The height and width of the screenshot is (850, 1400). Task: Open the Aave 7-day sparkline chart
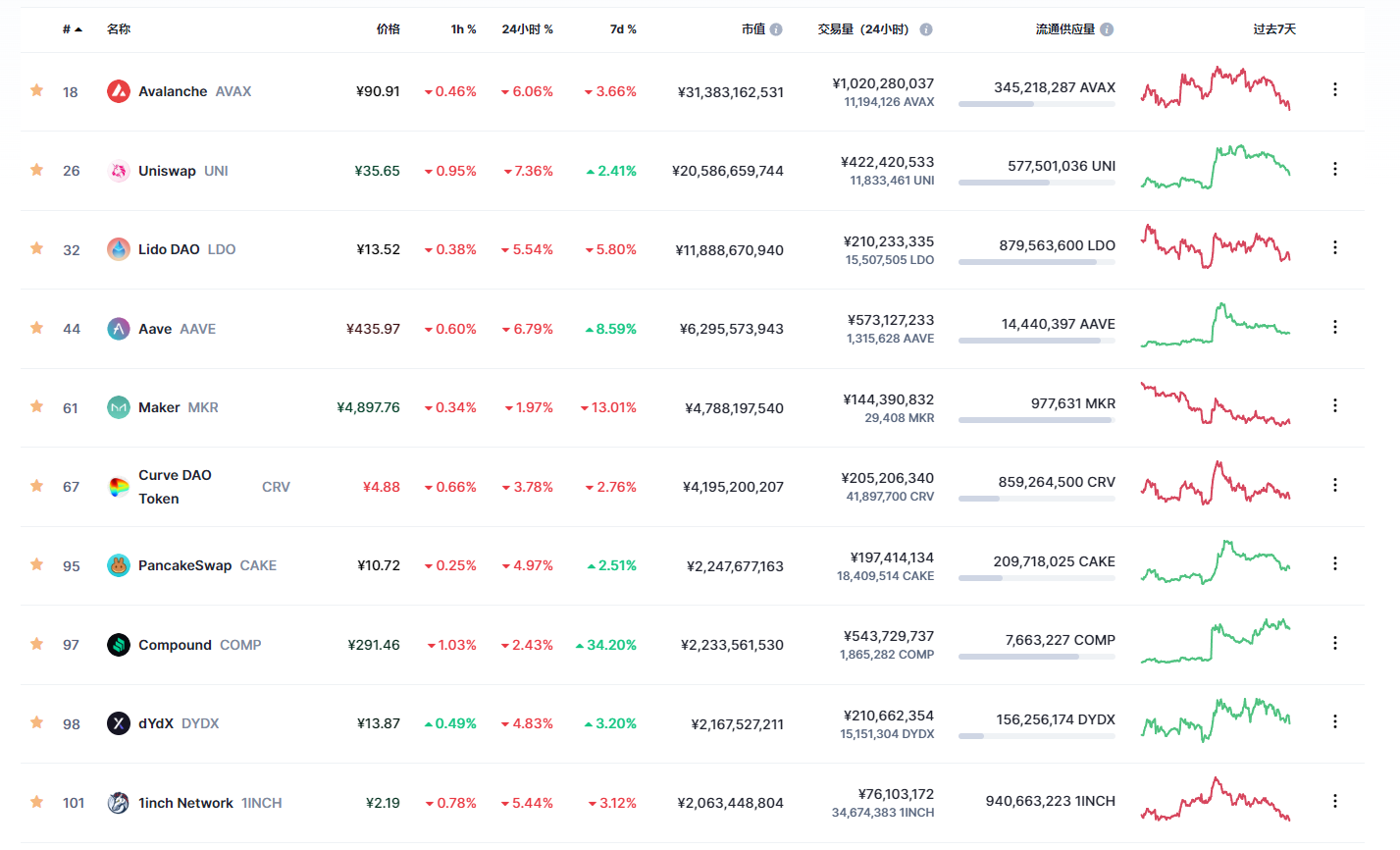click(1216, 325)
